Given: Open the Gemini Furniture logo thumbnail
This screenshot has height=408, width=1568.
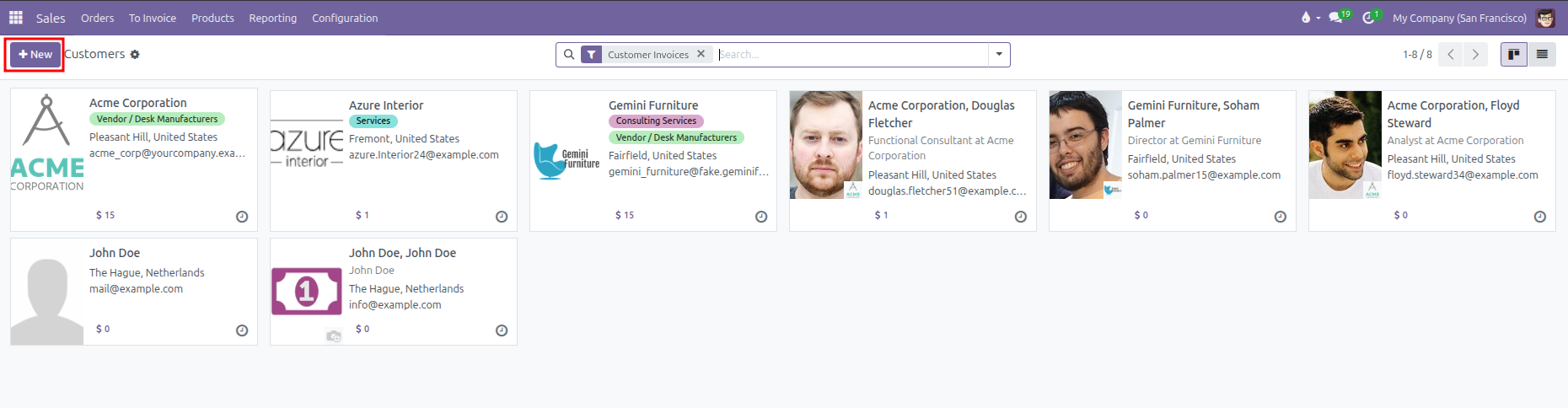Looking at the screenshot, I should pos(567,160).
